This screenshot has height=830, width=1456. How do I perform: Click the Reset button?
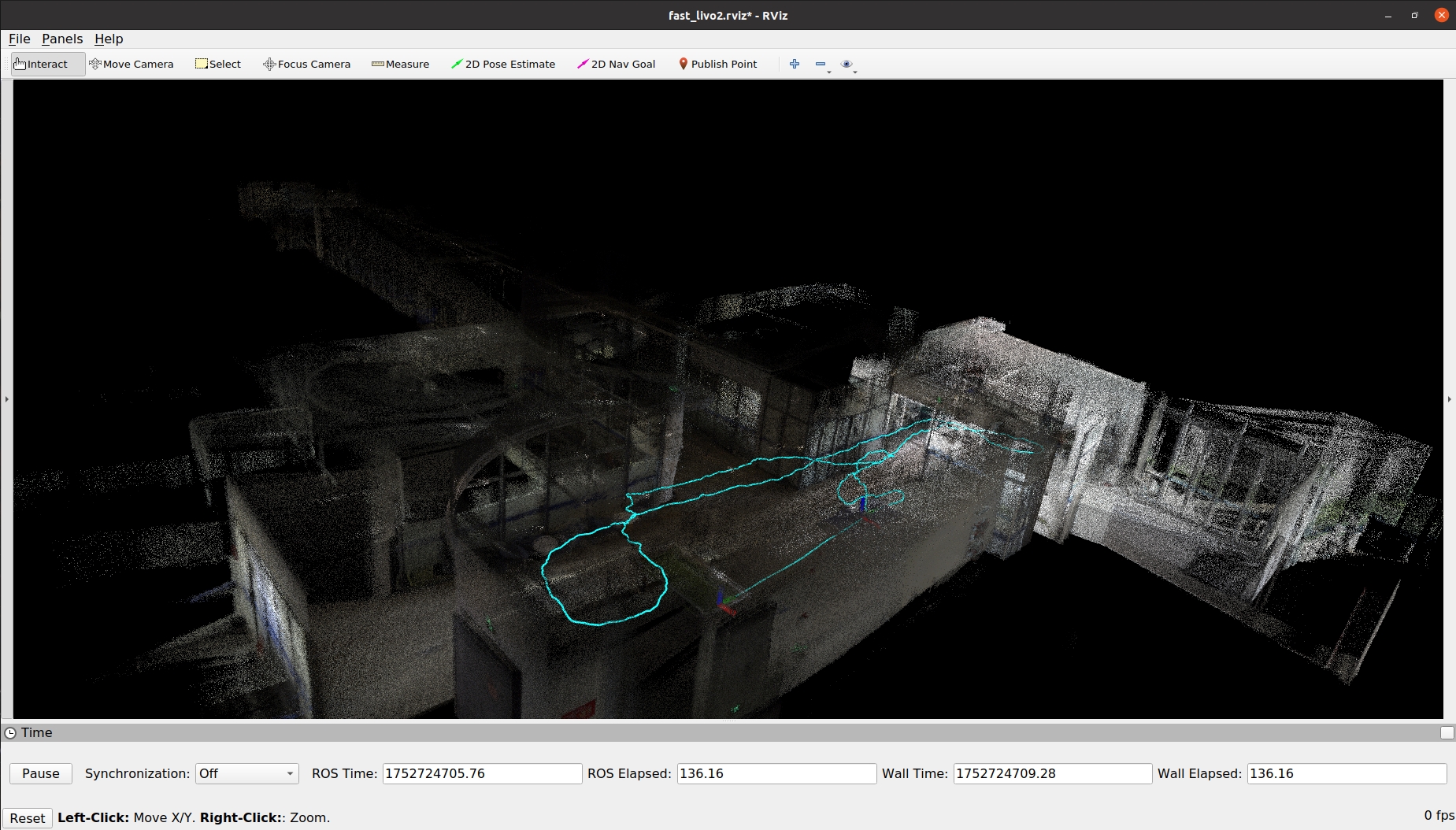coord(28,817)
